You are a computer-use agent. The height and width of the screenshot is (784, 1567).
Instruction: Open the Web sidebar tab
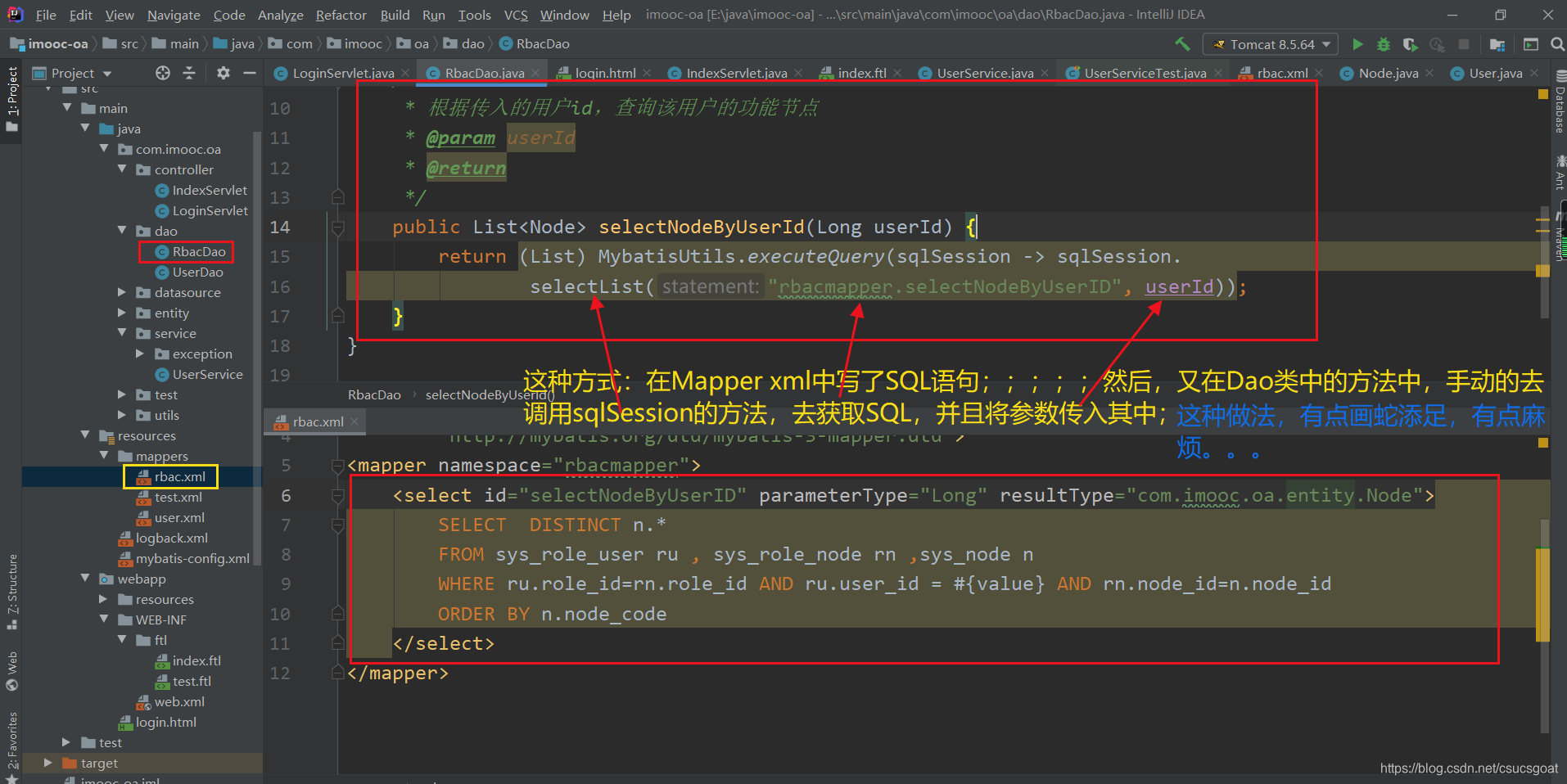tap(11, 670)
